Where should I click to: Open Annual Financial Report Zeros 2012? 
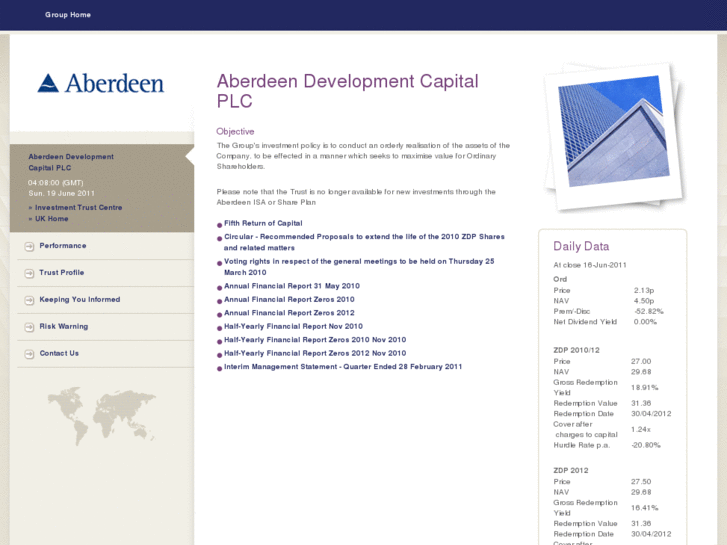(289, 313)
